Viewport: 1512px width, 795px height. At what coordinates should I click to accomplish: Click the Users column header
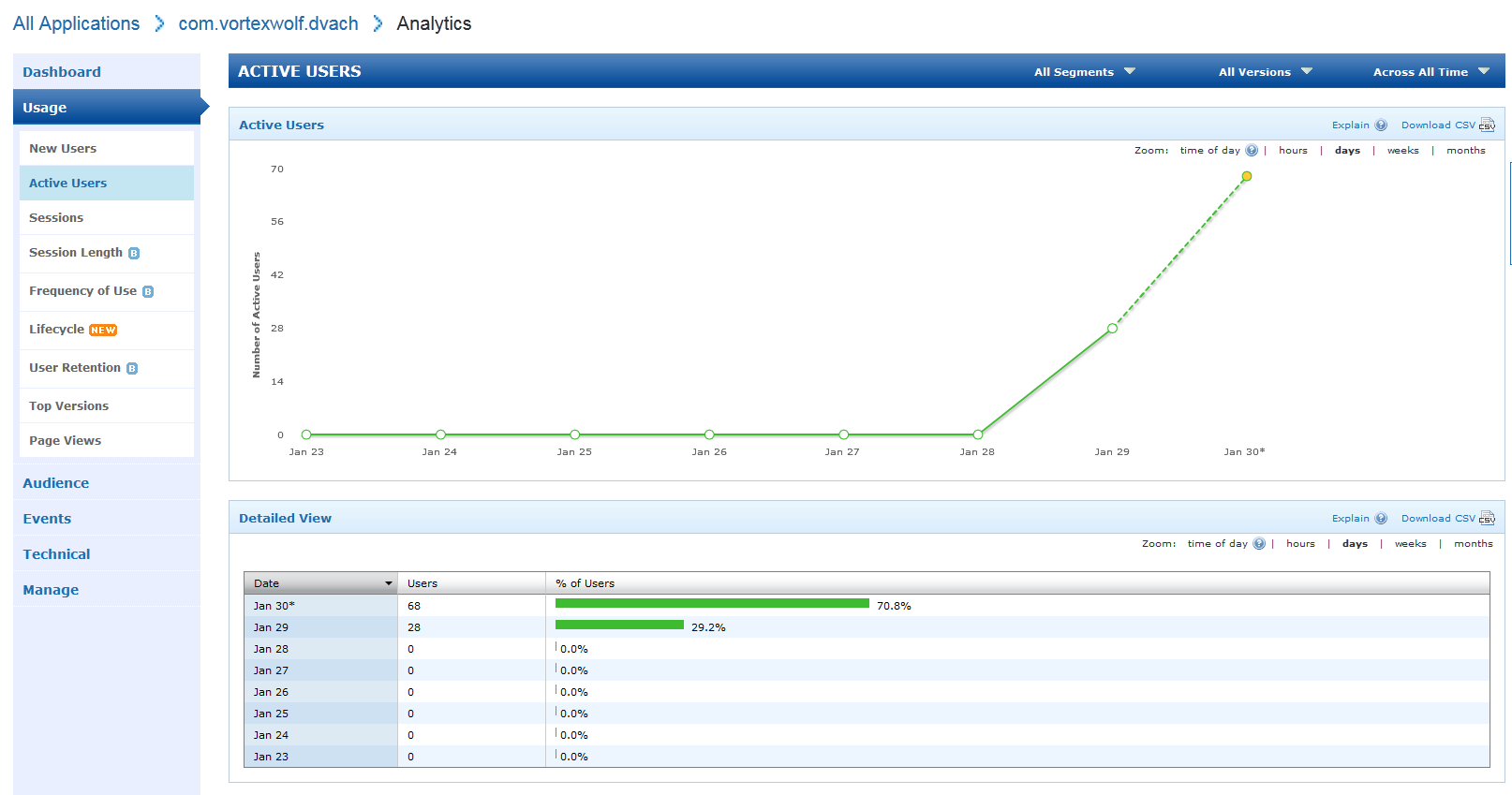pyautogui.click(x=472, y=583)
